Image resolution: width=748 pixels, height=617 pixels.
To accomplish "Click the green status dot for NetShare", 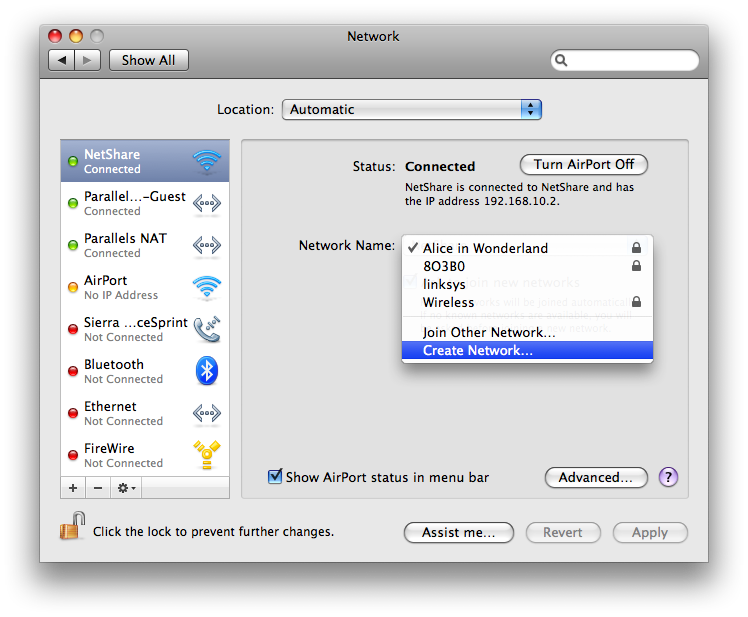I will tap(73, 161).
